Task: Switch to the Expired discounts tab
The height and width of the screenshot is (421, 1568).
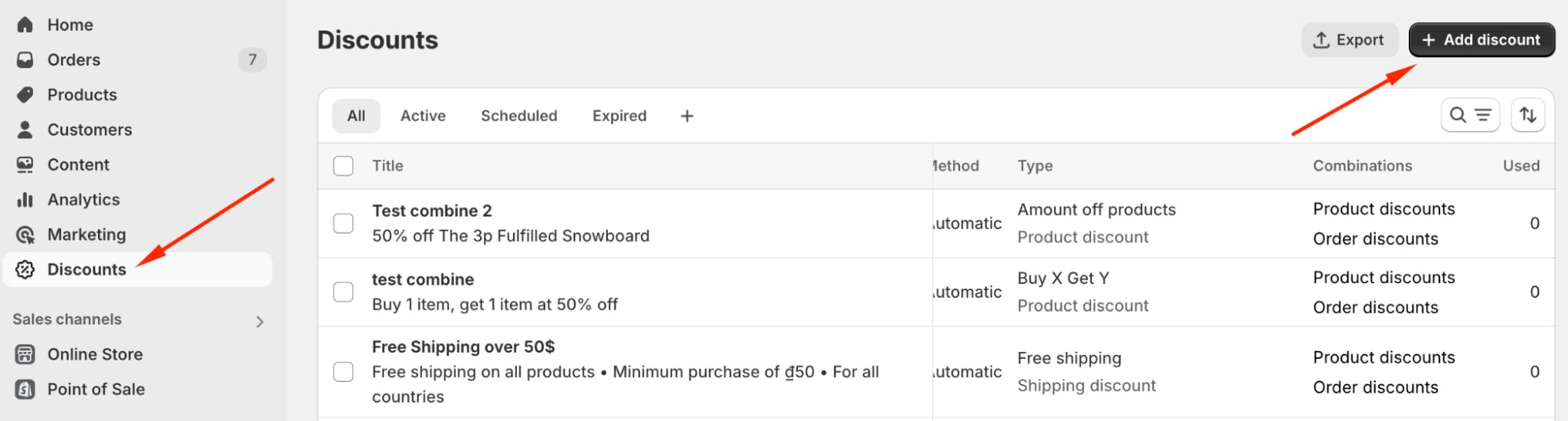Action: click(x=619, y=116)
